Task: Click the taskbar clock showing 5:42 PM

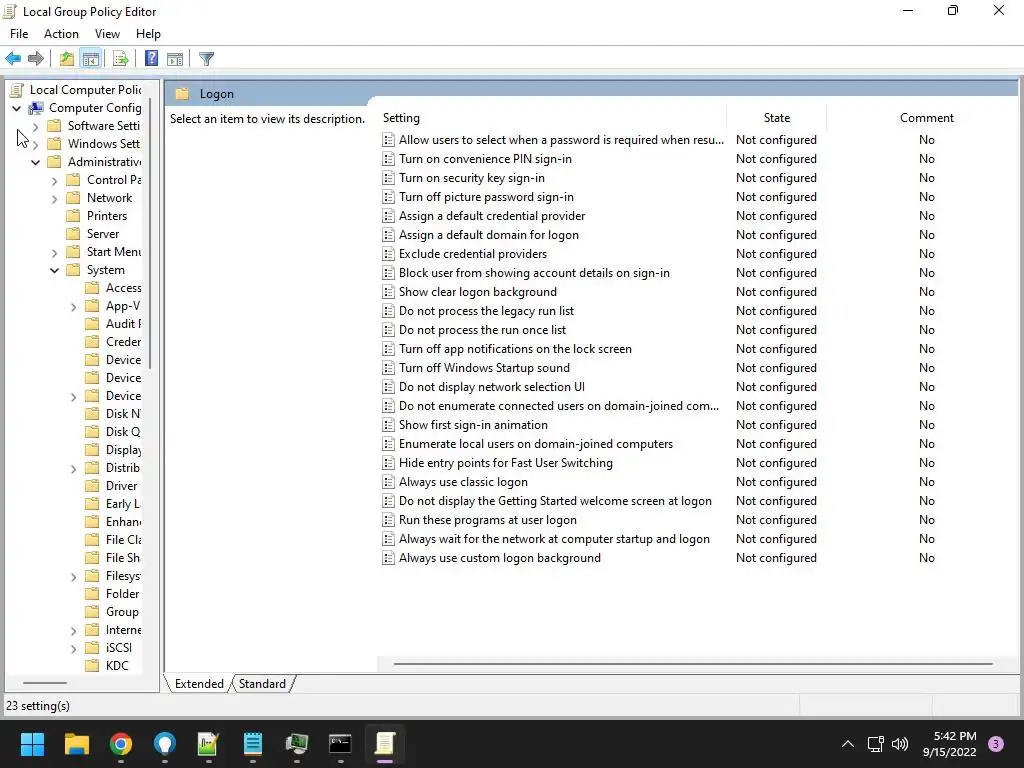Action: tap(949, 744)
